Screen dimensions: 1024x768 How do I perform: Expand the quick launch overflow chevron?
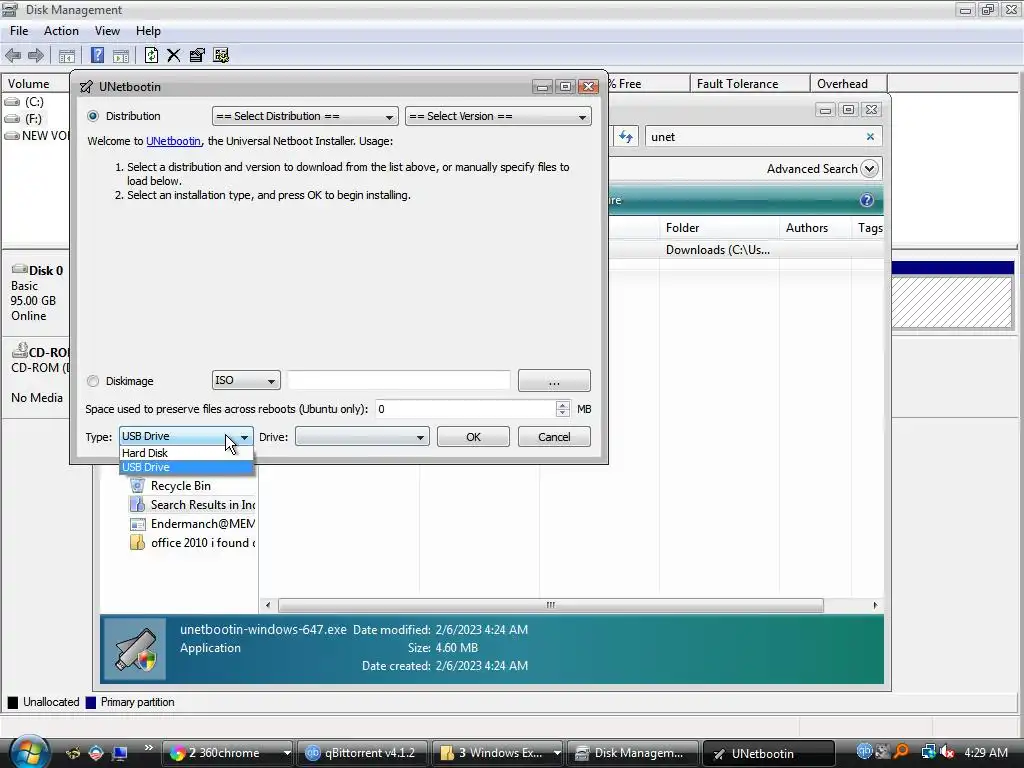click(148, 747)
